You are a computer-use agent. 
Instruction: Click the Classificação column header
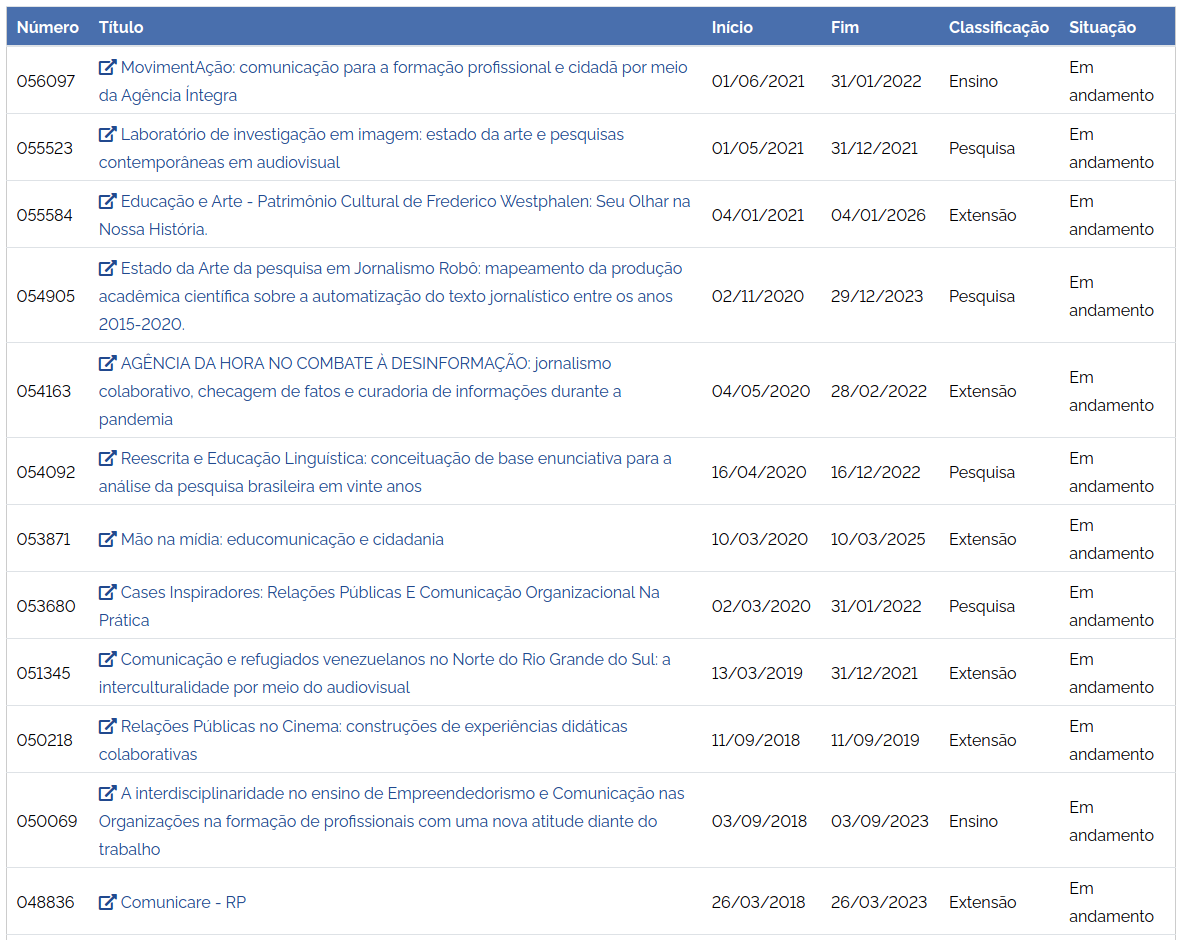(x=998, y=27)
